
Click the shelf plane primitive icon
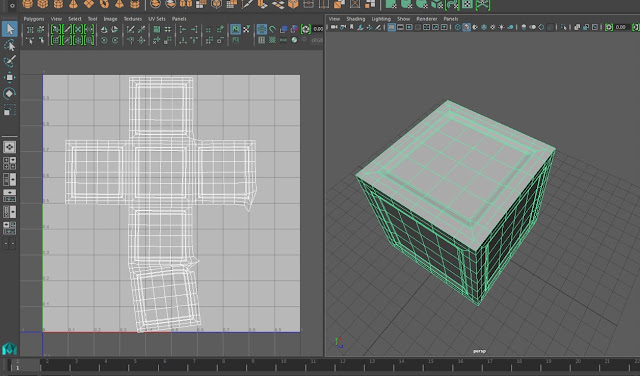click(89, 4)
